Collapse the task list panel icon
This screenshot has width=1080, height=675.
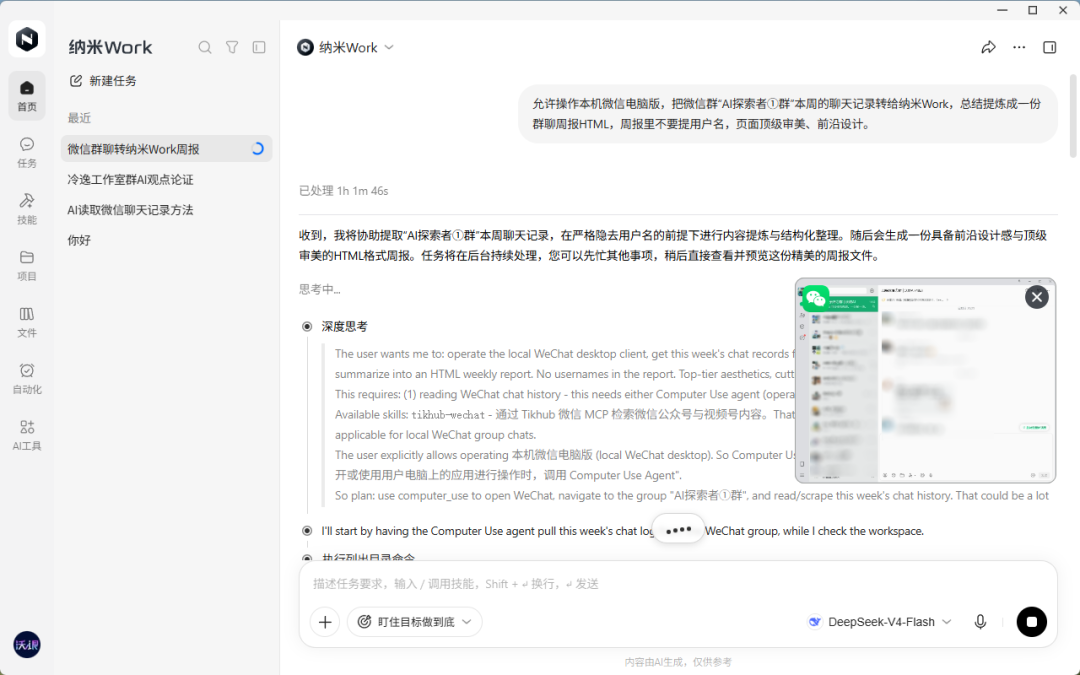[259, 48]
